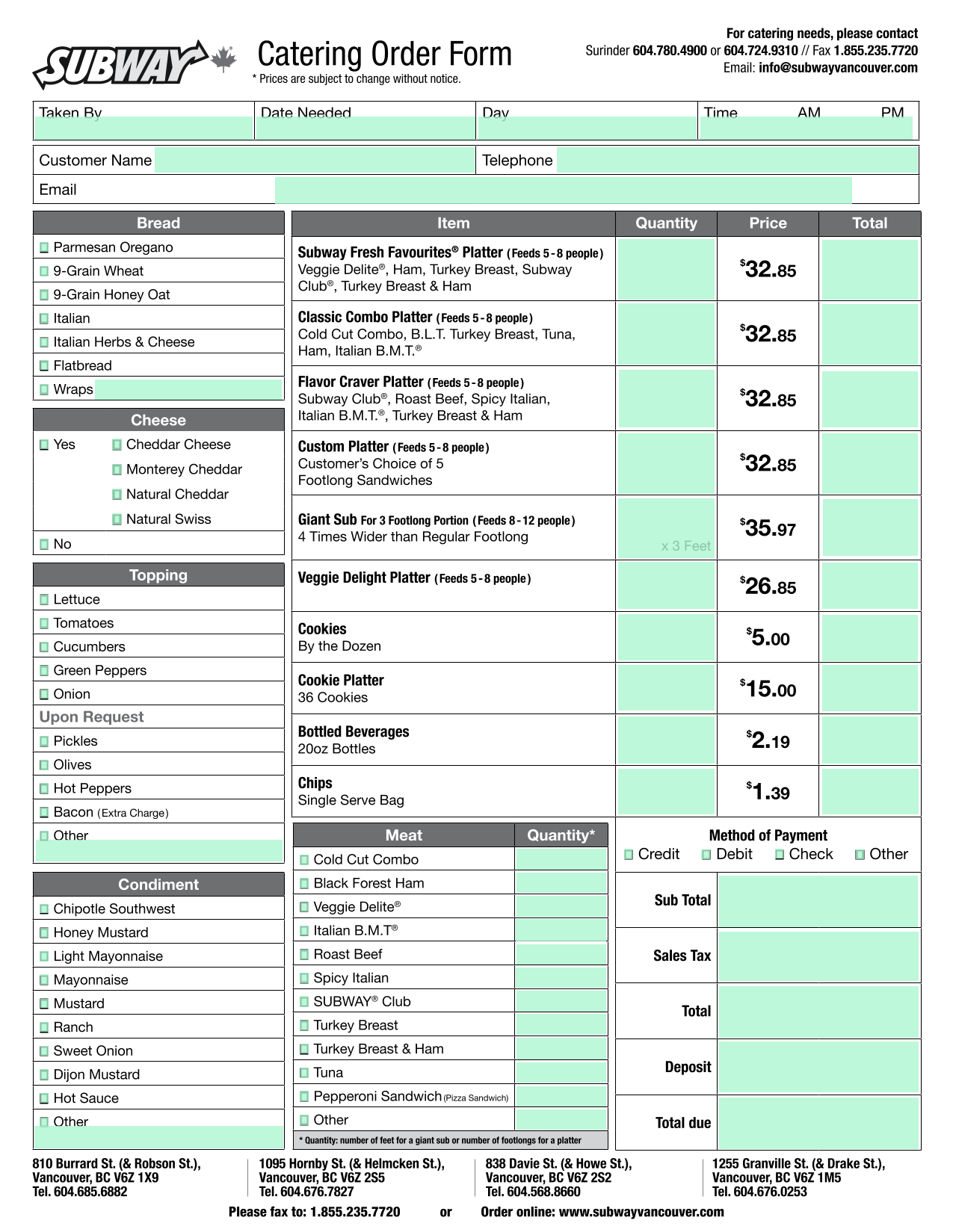Click the Wraps text field
Image resolution: width=953 pixels, height=1232 pixels.
click(188, 389)
